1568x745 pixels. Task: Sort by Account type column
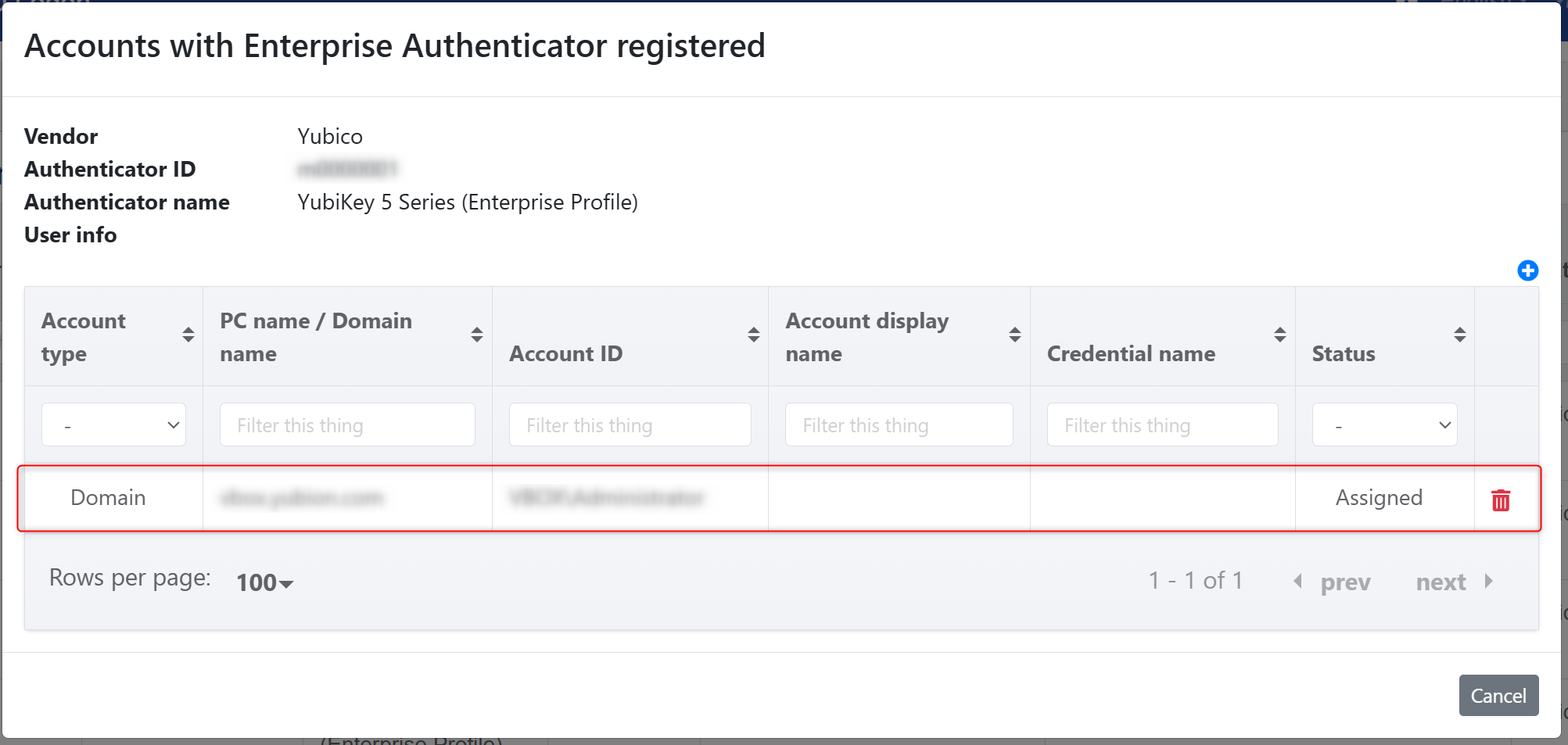[188, 335]
